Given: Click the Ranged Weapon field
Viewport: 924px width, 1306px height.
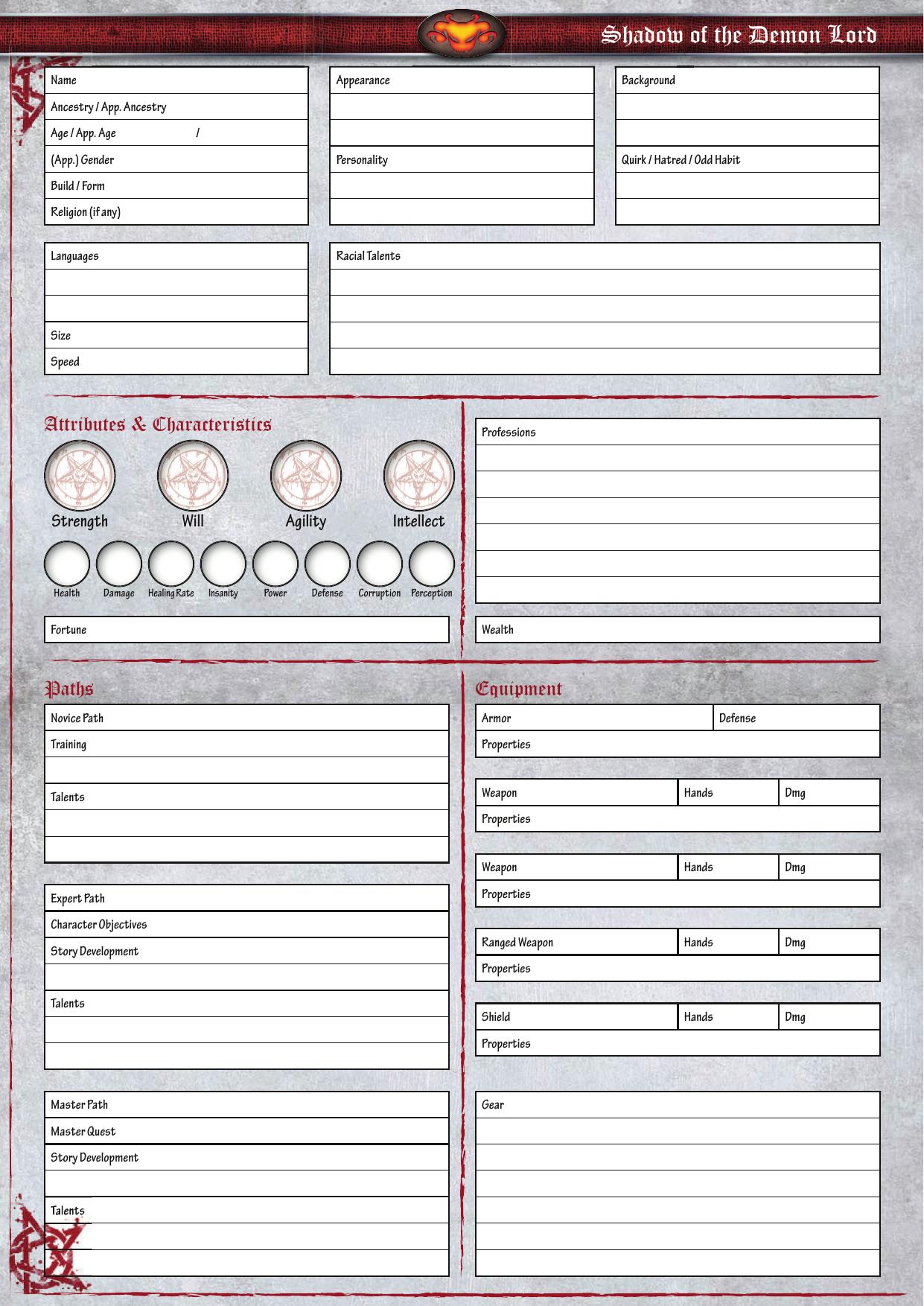Looking at the screenshot, I should [x=611, y=943].
